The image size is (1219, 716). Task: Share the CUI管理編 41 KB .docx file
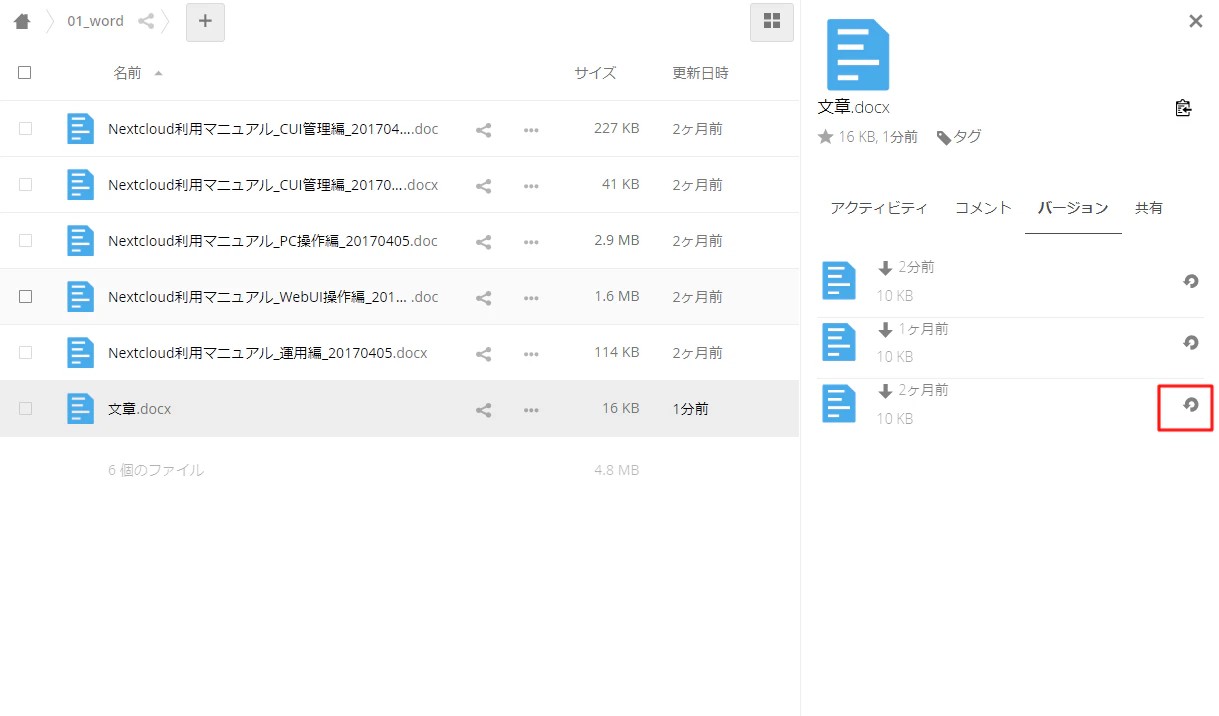pyautogui.click(x=483, y=185)
